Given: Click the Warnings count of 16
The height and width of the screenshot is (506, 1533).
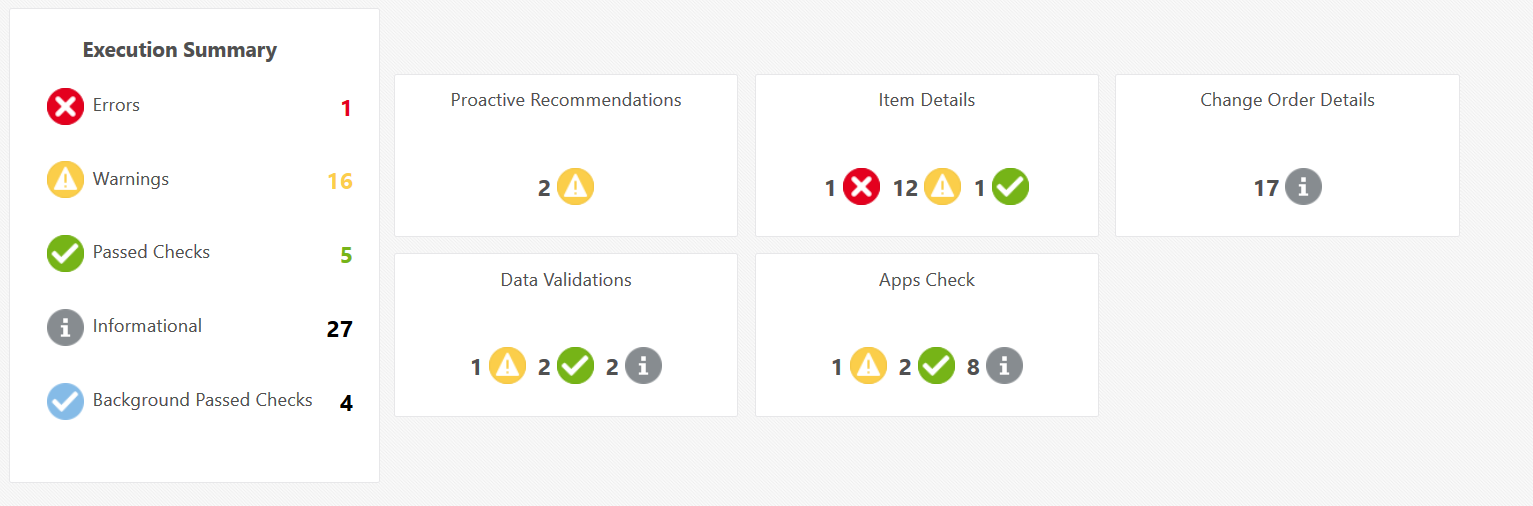Looking at the screenshot, I should (x=340, y=181).
